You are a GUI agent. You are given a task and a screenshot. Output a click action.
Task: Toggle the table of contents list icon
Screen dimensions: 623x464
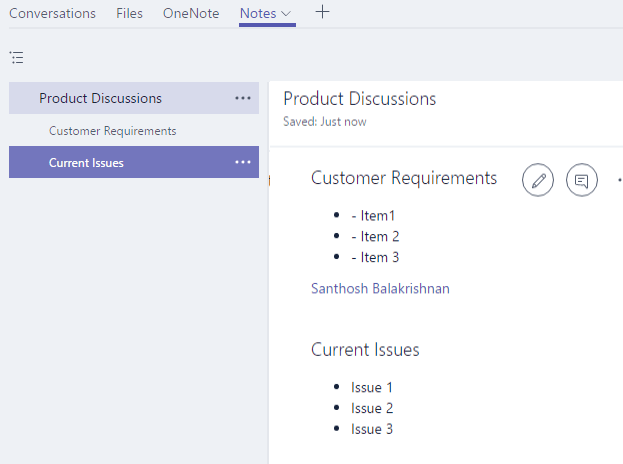[x=16, y=58]
